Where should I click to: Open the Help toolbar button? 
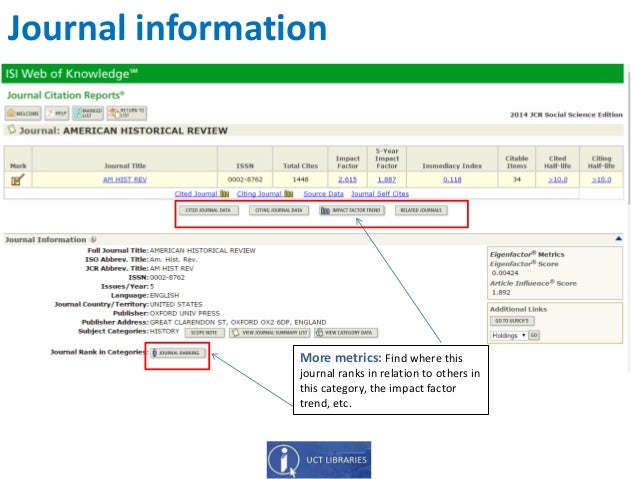[x=57, y=113]
